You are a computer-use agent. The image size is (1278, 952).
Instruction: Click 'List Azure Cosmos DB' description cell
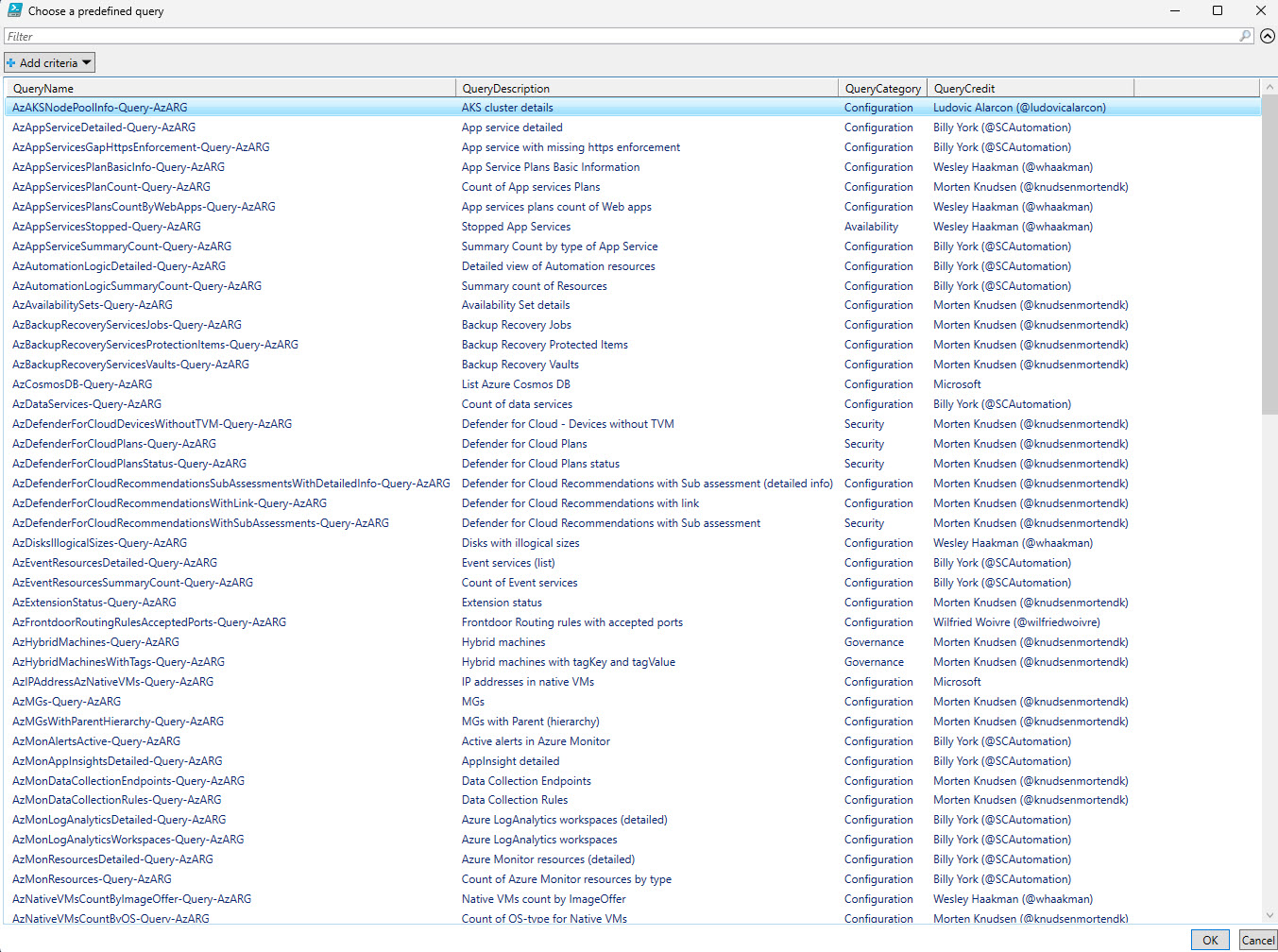click(x=516, y=384)
